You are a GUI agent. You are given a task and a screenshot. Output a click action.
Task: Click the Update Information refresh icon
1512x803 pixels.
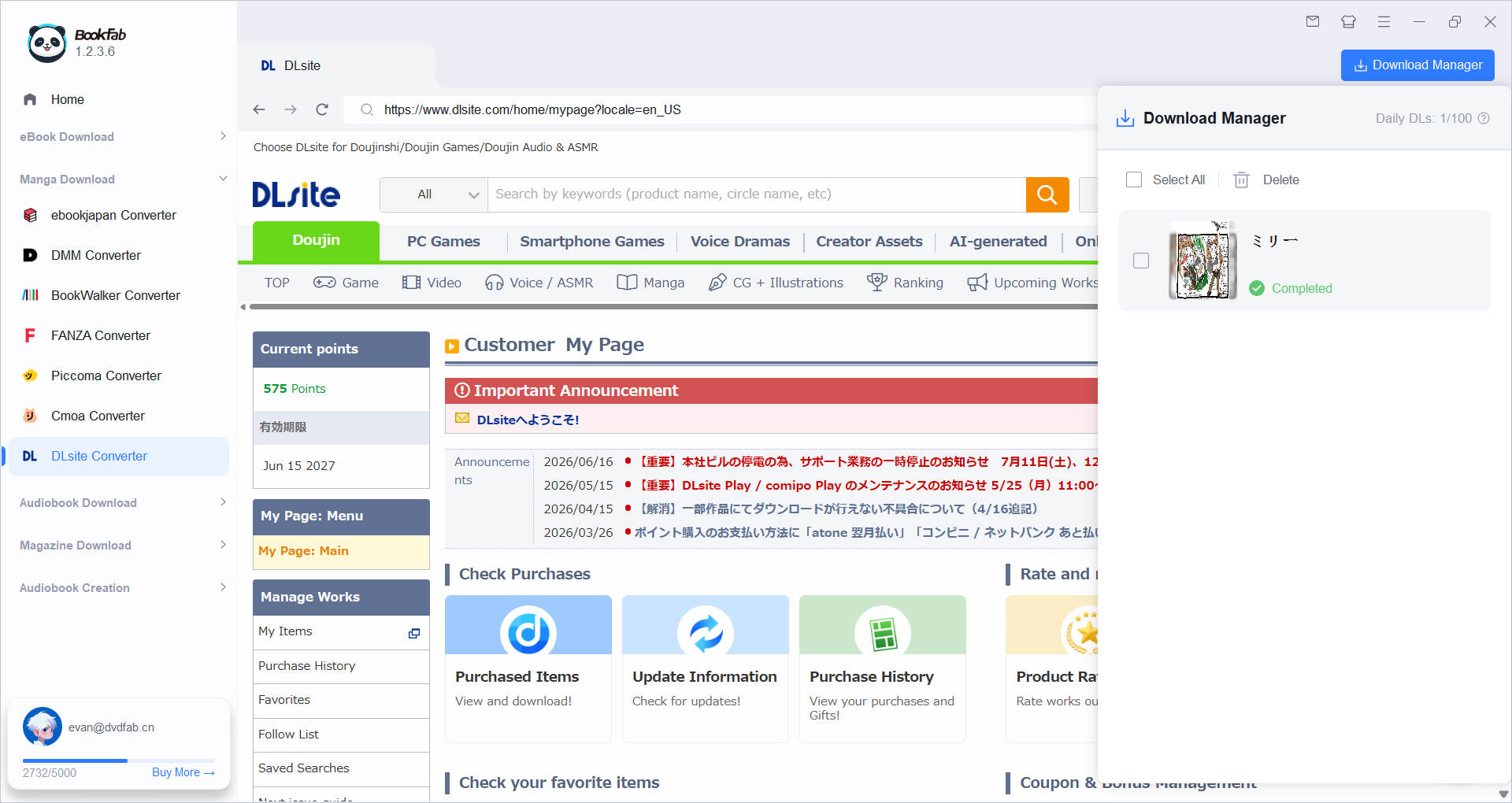click(706, 631)
